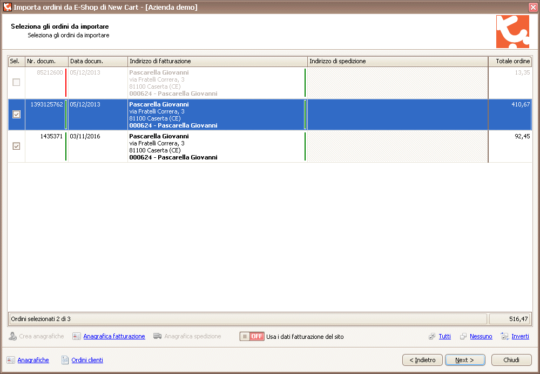Open the Anagrafica fatturazione link
The height and width of the screenshot is (374, 540).
(114, 336)
